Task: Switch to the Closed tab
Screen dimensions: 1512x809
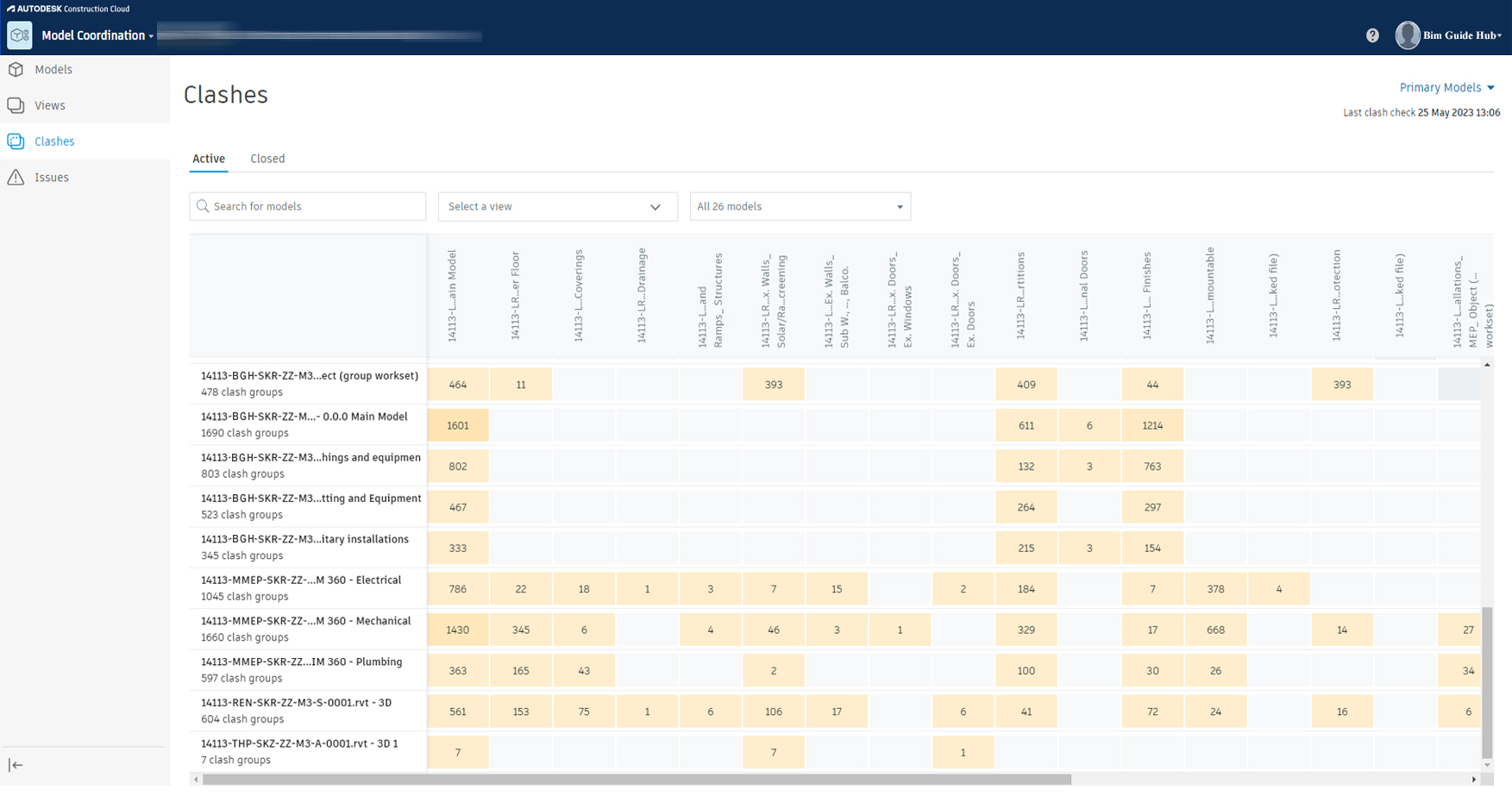Action: point(267,159)
